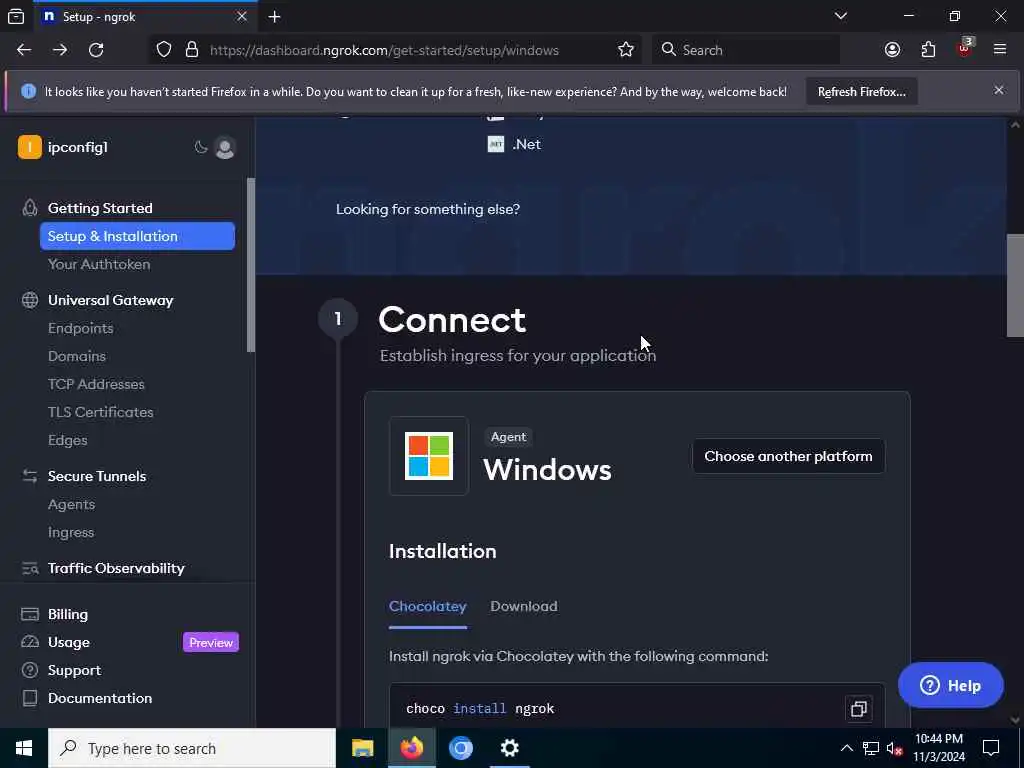Open the user profile avatar
The height and width of the screenshot is (768, 1024).
225,148
